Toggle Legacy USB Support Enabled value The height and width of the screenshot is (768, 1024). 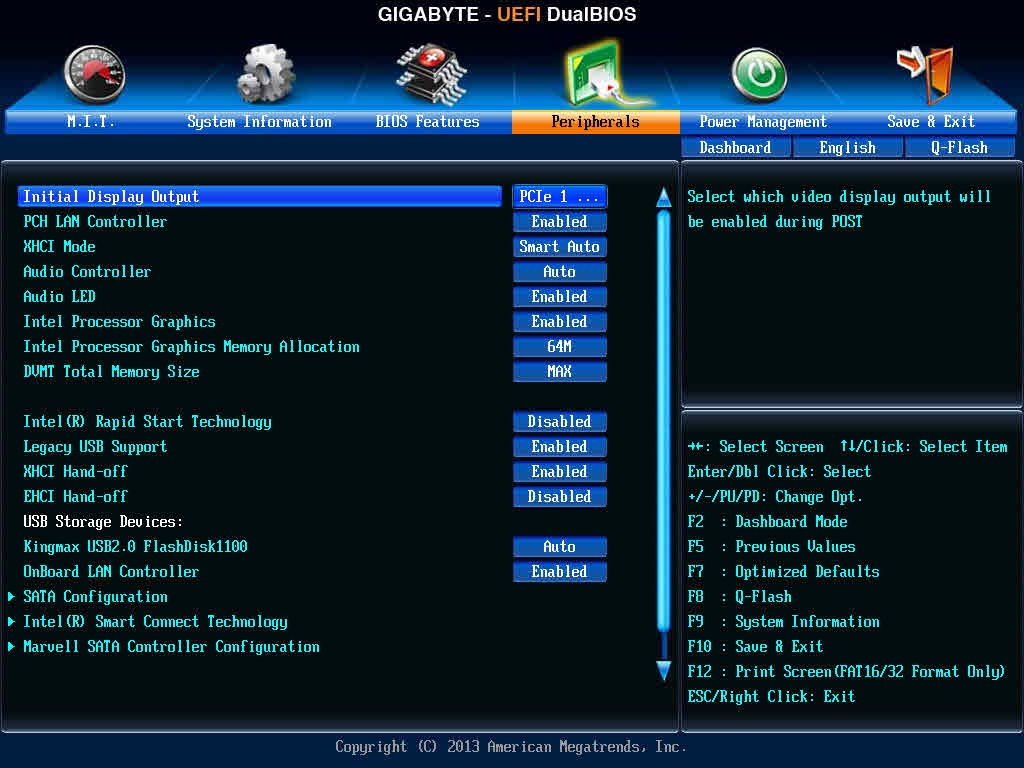560,447
